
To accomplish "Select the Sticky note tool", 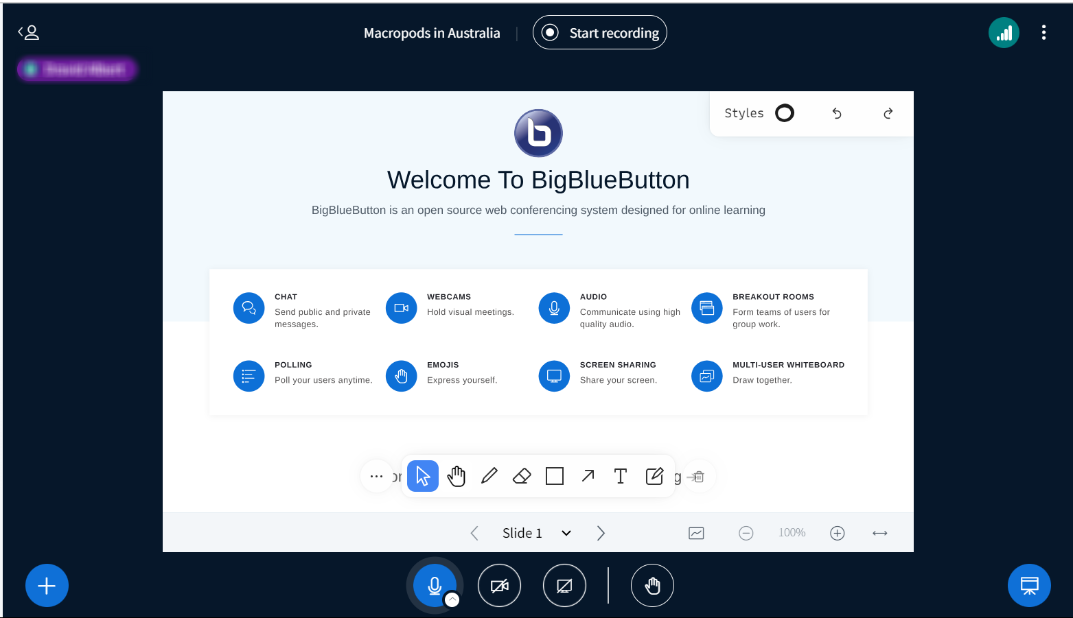I will click(x=654, y=476).
